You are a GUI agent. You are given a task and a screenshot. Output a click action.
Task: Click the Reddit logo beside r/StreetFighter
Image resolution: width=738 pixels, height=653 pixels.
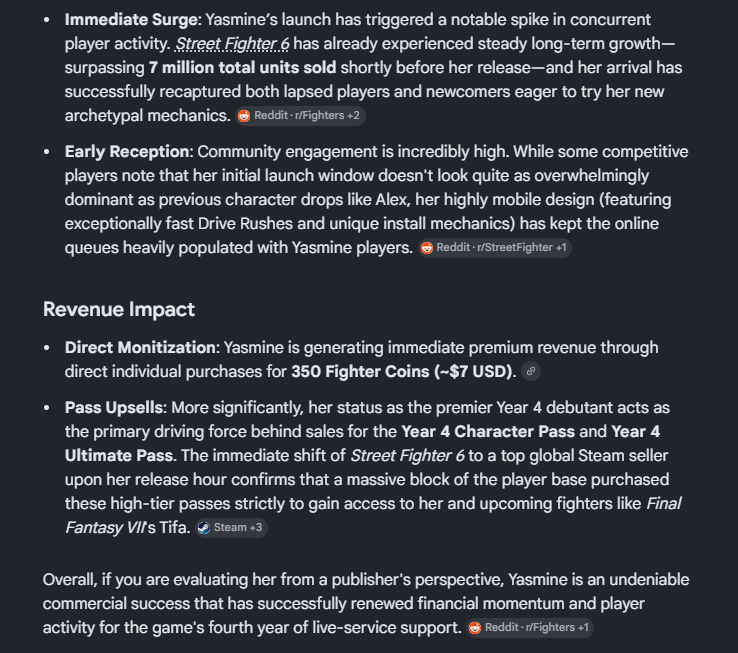coord(427,248)
